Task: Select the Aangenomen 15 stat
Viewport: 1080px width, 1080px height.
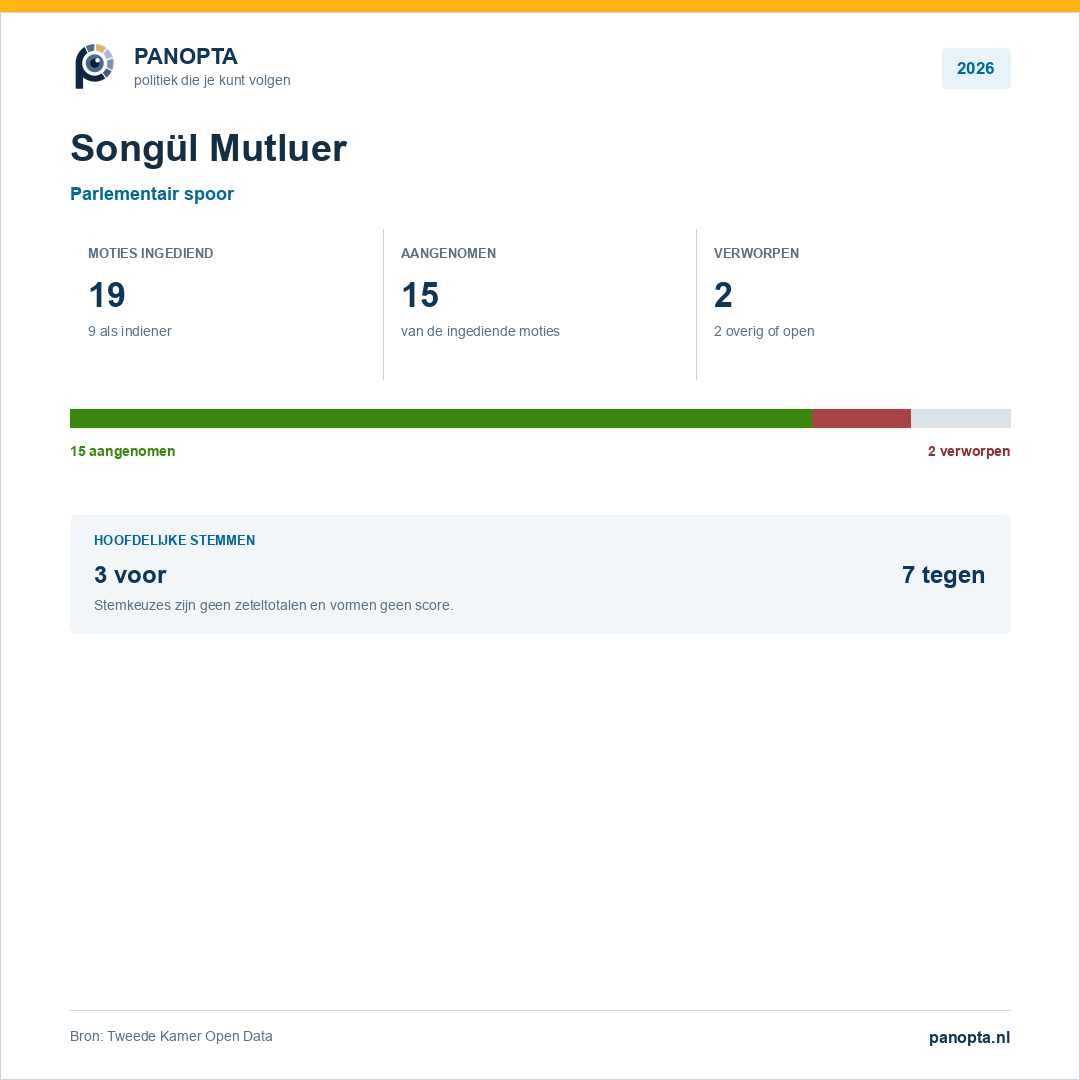Action: coord(539,304)
